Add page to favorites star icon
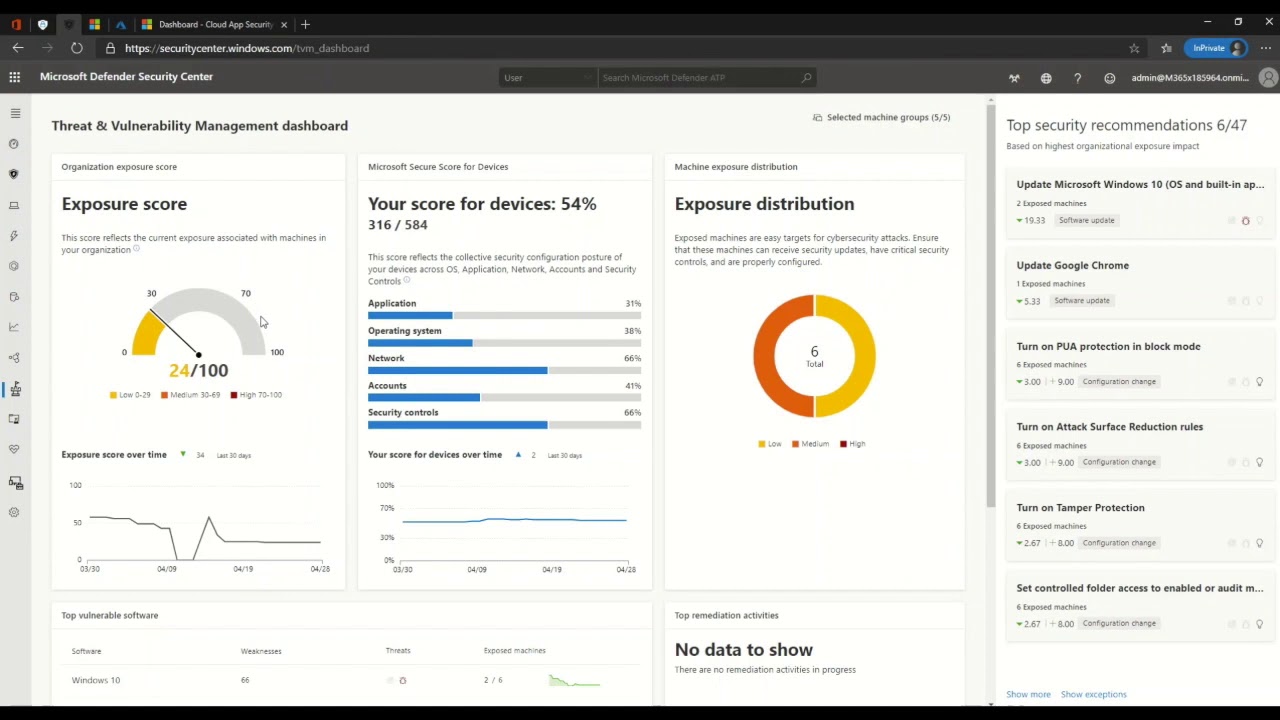This screenshot has height=720, width=1280. pos(1134,48)
